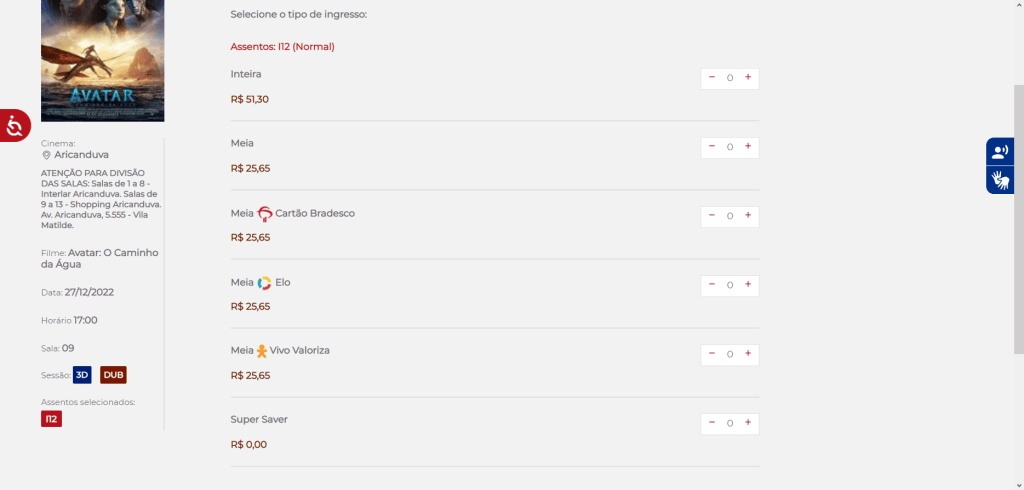This screenshot has width=1024, height=490.
Task: Click the Elo logo icon
Action: coord(264,283)
